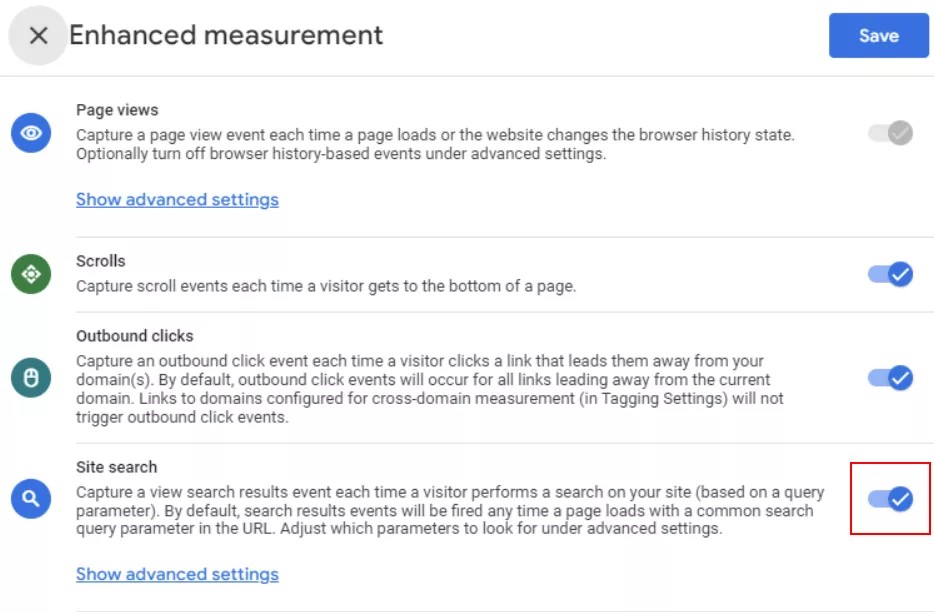Screen dimensions: 934x612
Task: Click the Scrolls heading text
Action: [x=101, y=261]
